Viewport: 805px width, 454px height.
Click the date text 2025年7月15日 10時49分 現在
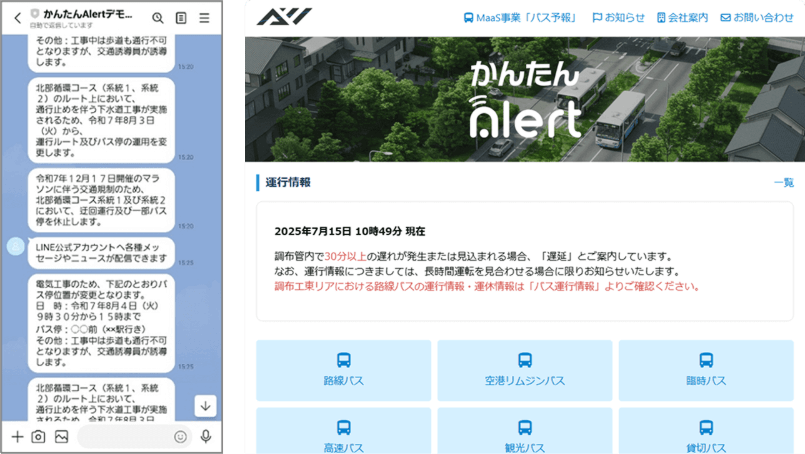pyautogui.click(x=350, y=231)
